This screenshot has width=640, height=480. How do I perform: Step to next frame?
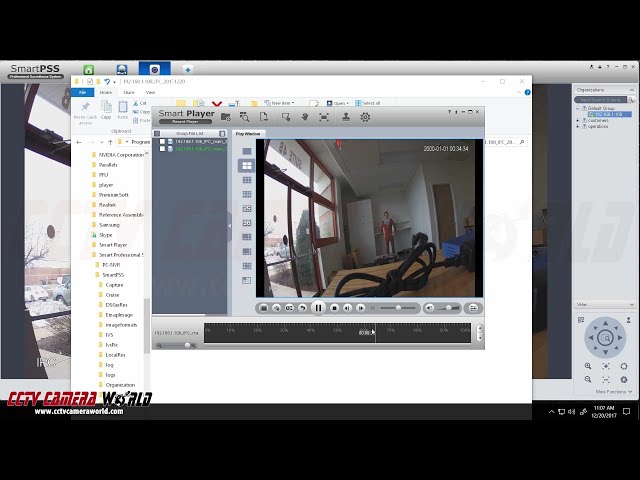pos(360,308)
